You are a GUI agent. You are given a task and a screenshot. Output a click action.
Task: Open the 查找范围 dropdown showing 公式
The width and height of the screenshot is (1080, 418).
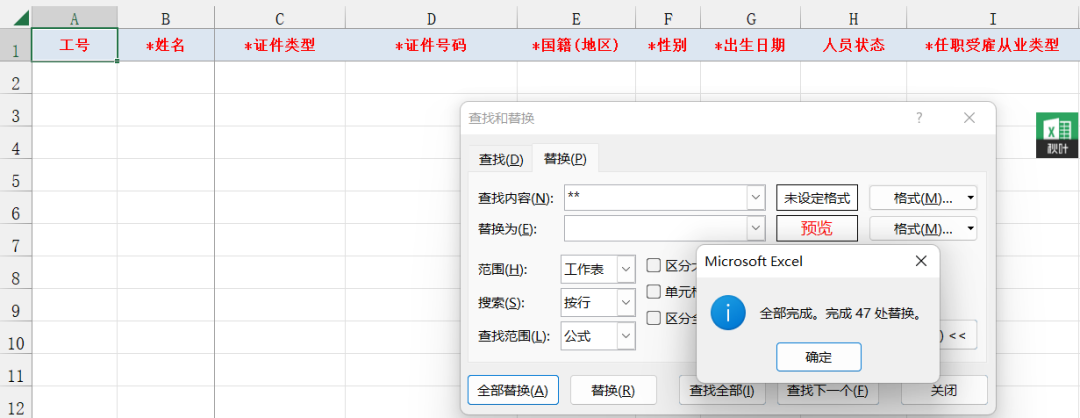tap(598, 336)
